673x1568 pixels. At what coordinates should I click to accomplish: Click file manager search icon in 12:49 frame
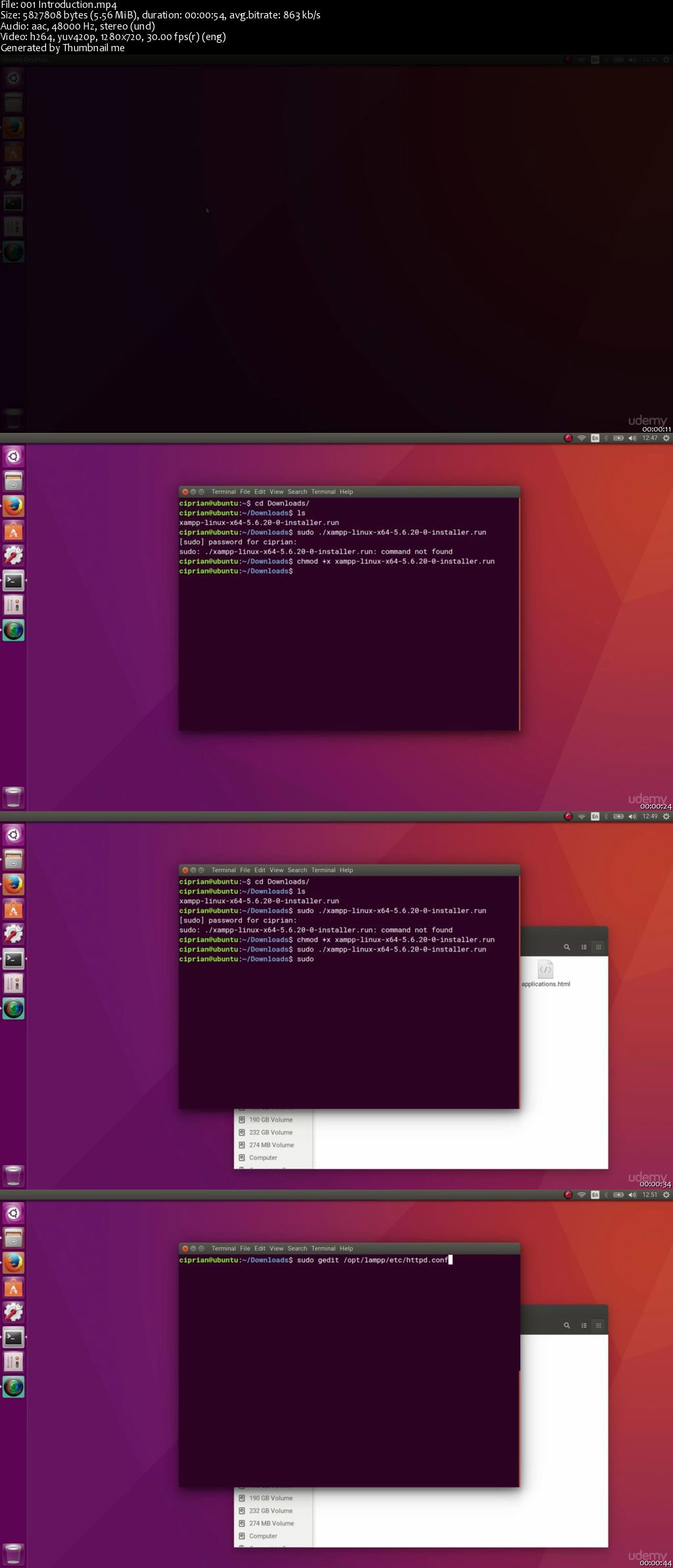(x=567, y=947)
